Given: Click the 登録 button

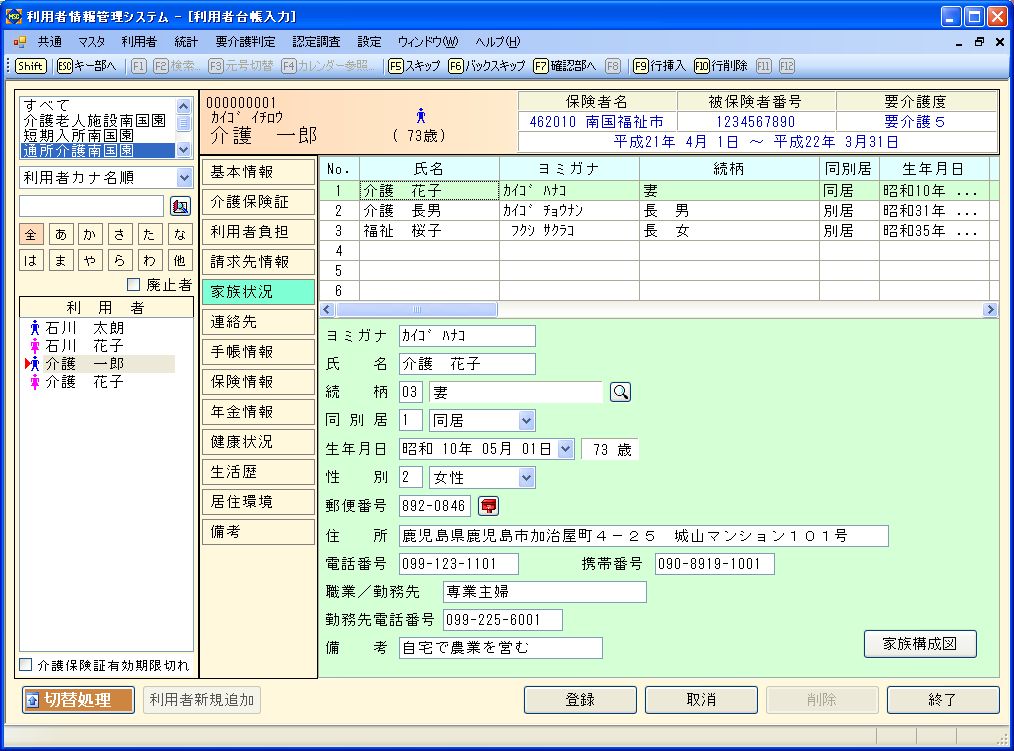Looking at the screenshot, I should click(580, 700).
